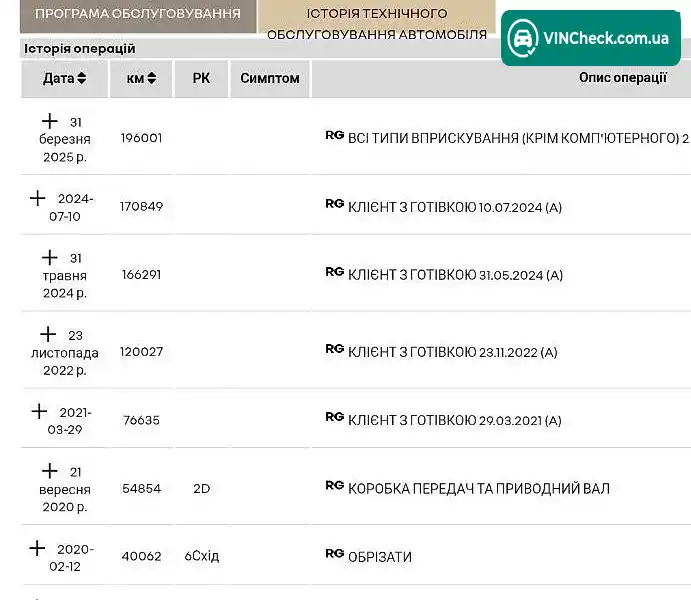Screen dimensions: 691x600
Task: Click the Симптом column header
Action: [270, 78]
